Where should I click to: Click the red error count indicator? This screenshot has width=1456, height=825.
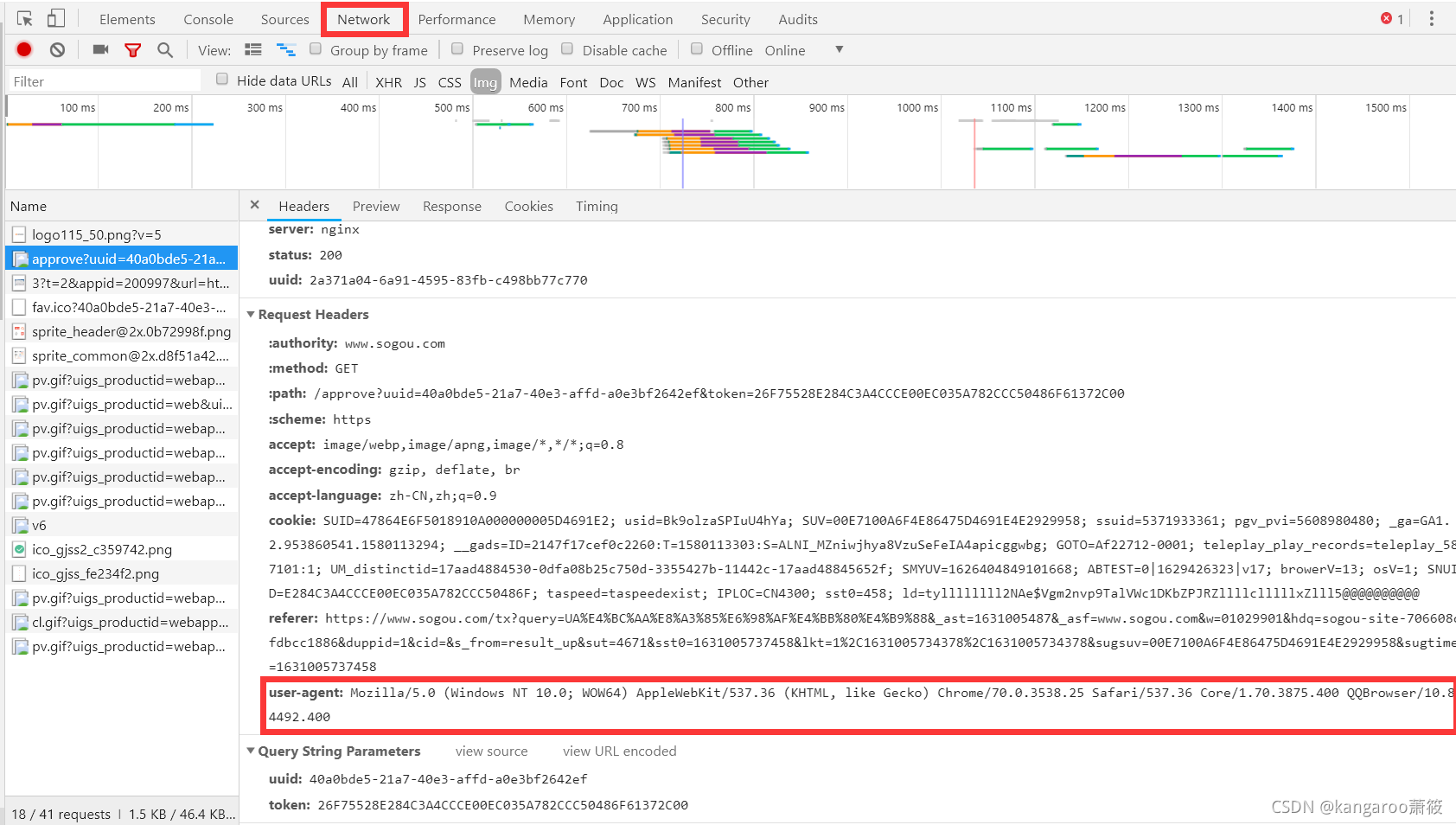(x=1392, y=18)
